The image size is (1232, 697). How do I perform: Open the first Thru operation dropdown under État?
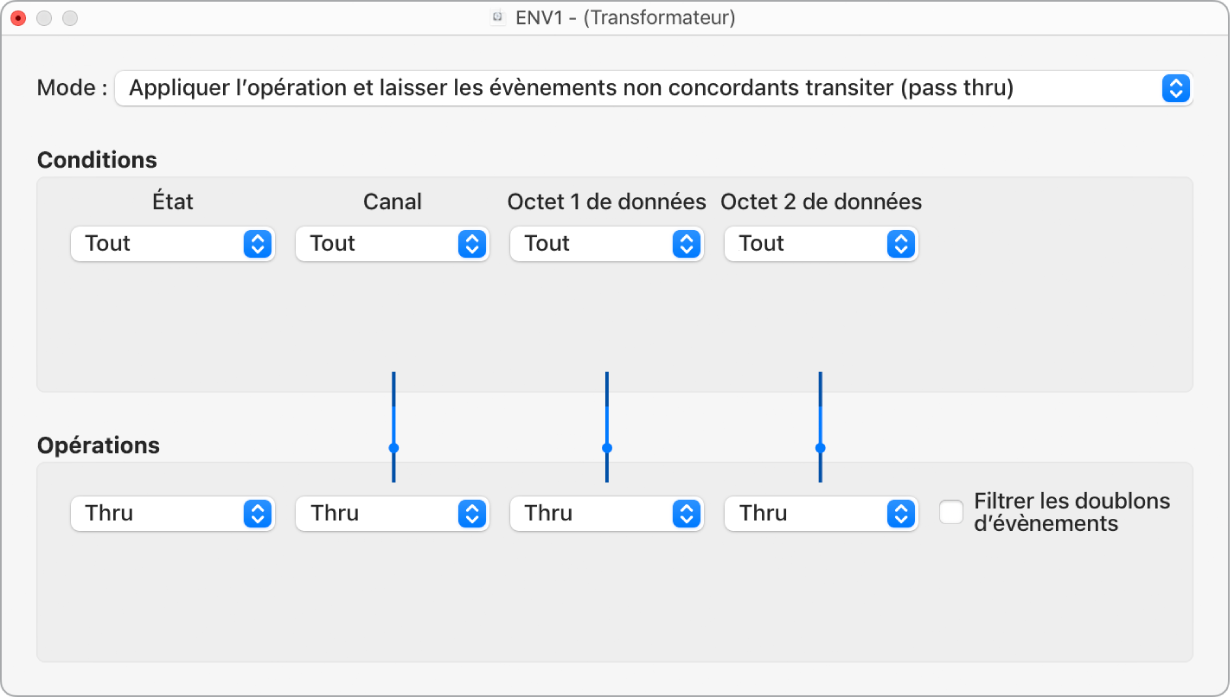(x=172, y=514)
